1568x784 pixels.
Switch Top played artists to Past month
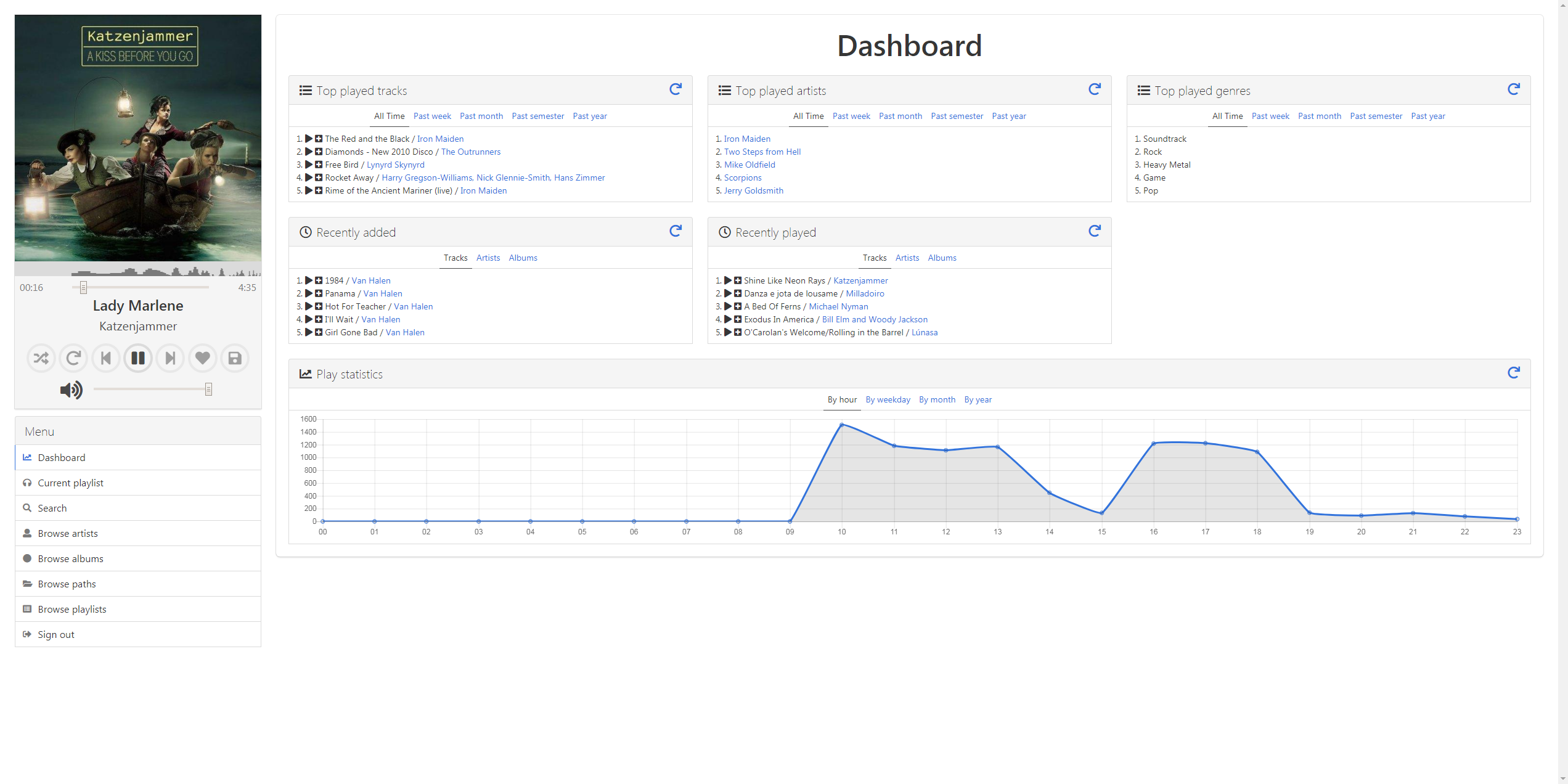900,116
